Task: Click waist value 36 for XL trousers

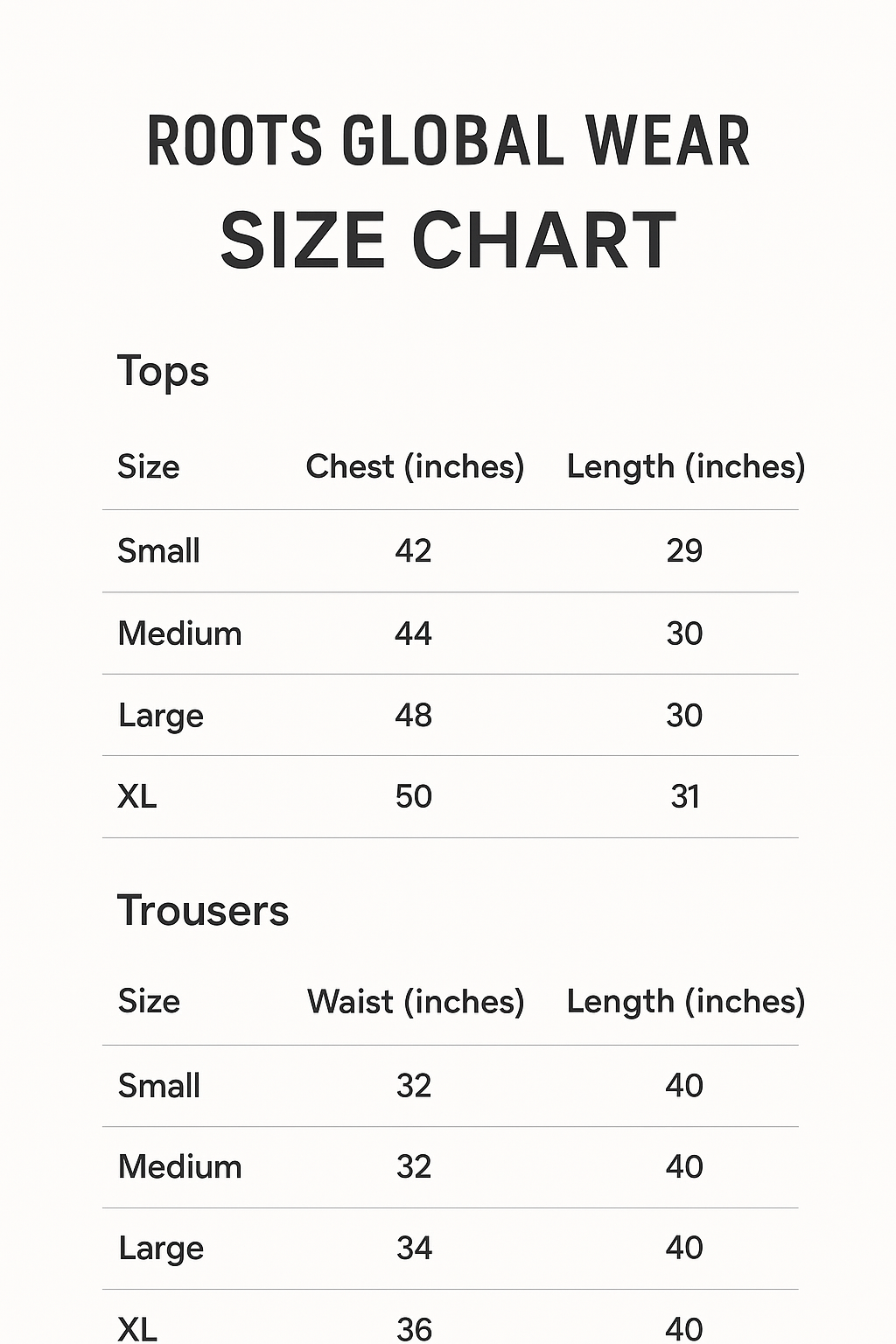Action: tap(414, 1329)
